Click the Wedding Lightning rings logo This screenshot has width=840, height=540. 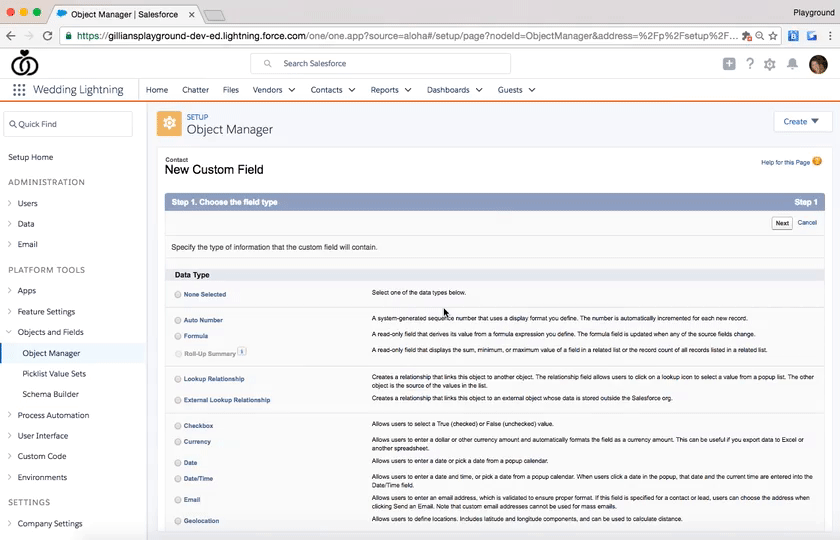coord(24,63)
